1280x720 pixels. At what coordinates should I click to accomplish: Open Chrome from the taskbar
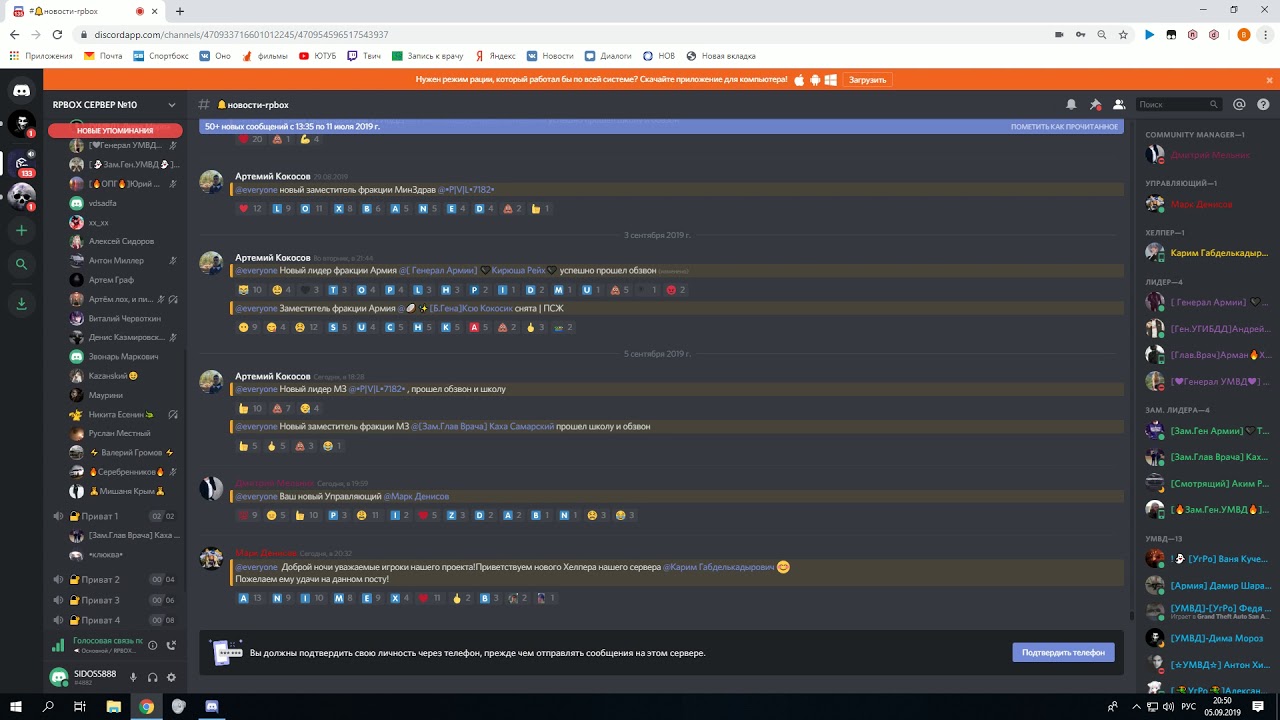(x=146, y=706)
